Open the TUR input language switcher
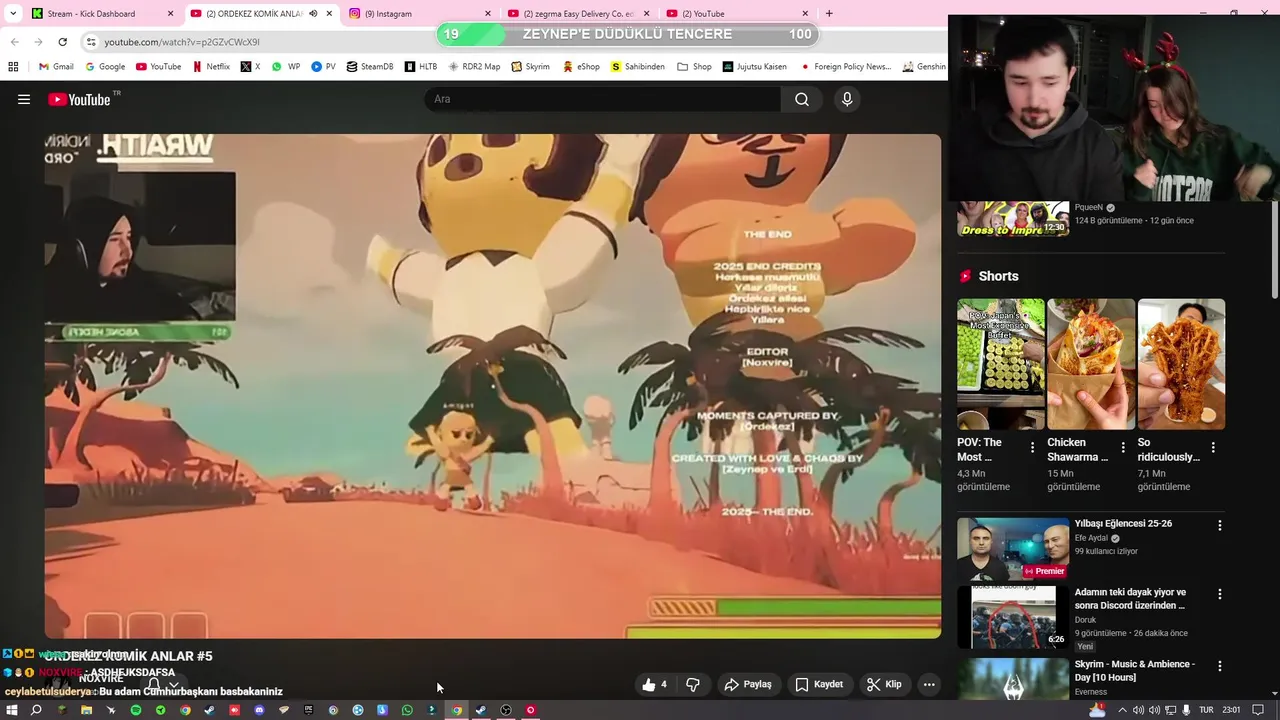This screenshot has height=720, width=1280. coord(1206,710)
